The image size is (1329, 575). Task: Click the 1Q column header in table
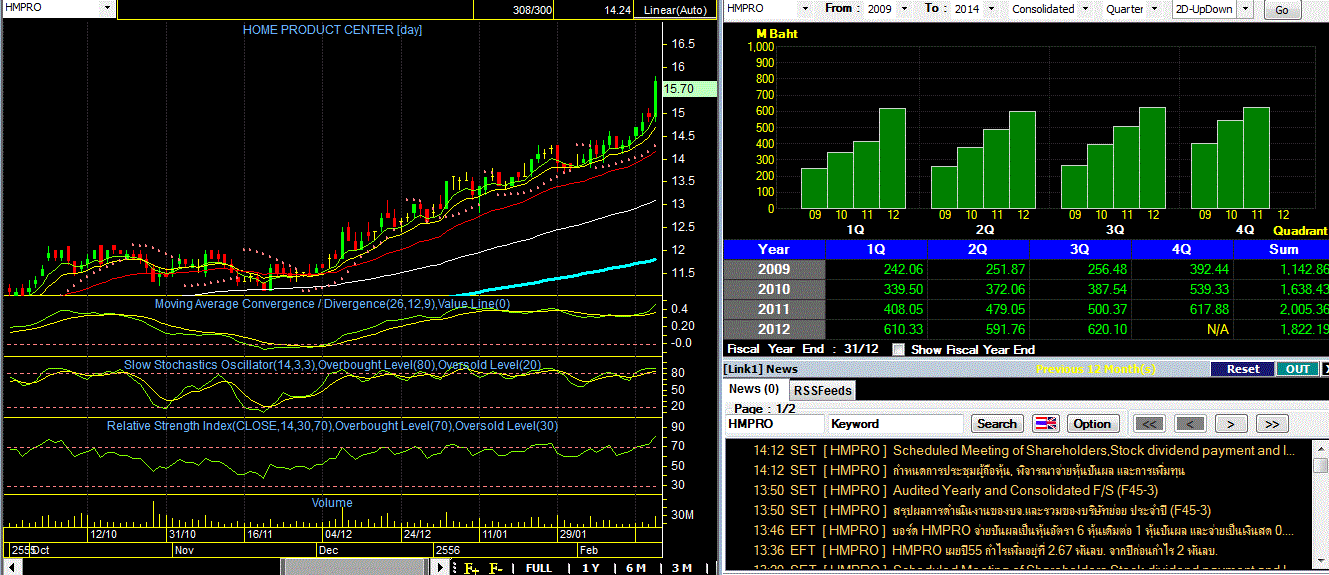pos(876,249)
